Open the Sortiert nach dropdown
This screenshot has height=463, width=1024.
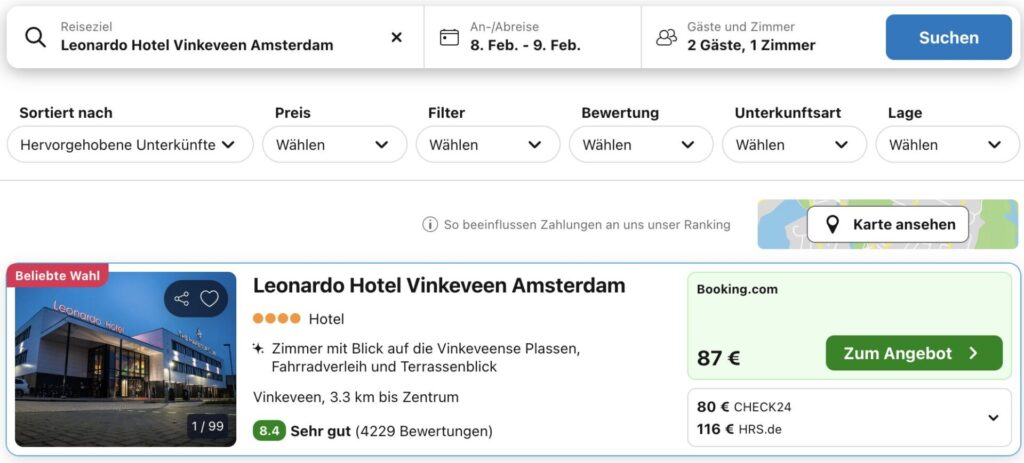[x=130, y=144]
